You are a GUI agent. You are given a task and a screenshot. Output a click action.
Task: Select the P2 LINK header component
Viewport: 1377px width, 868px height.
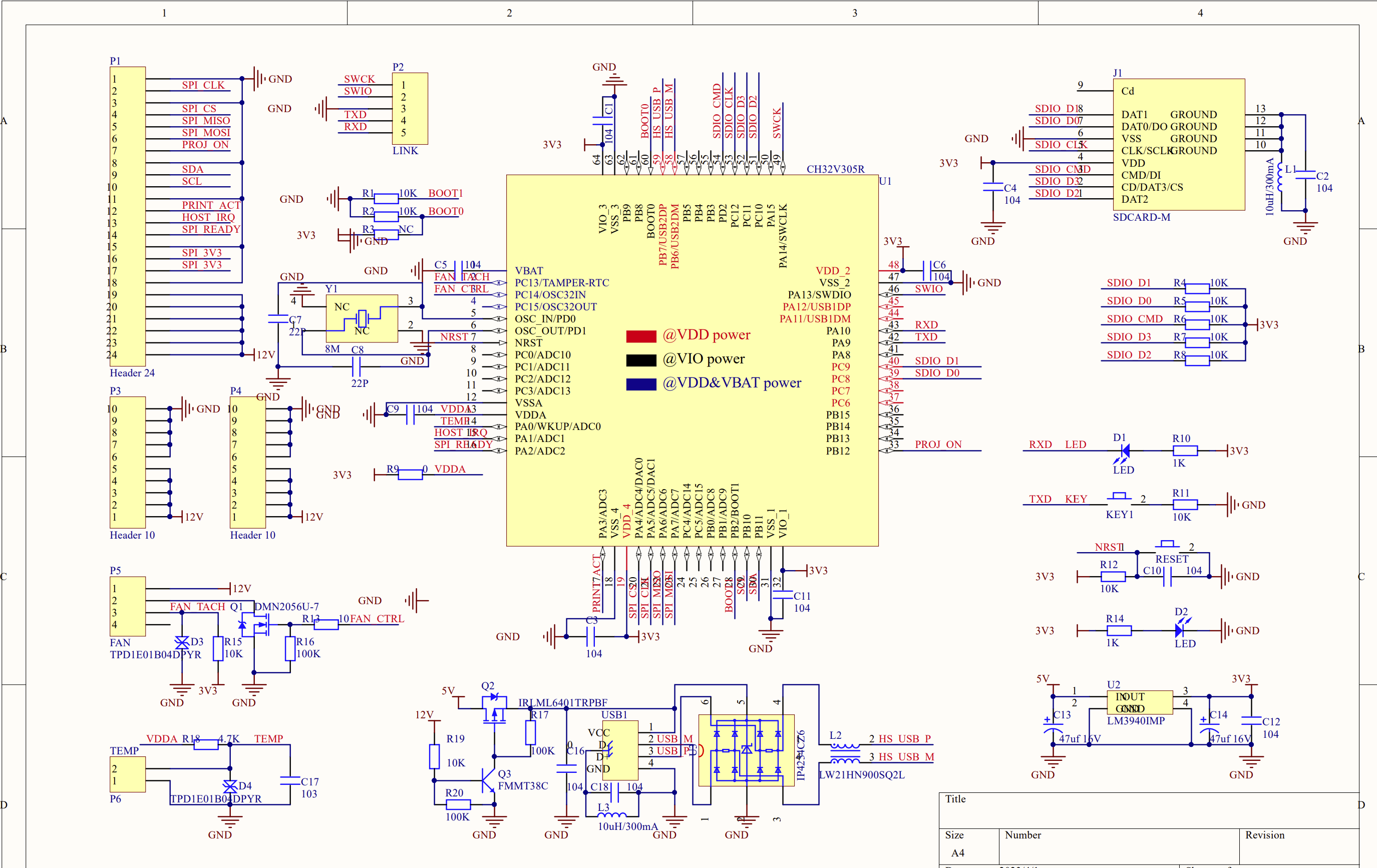pyautogui.click(x=410, y=109)
